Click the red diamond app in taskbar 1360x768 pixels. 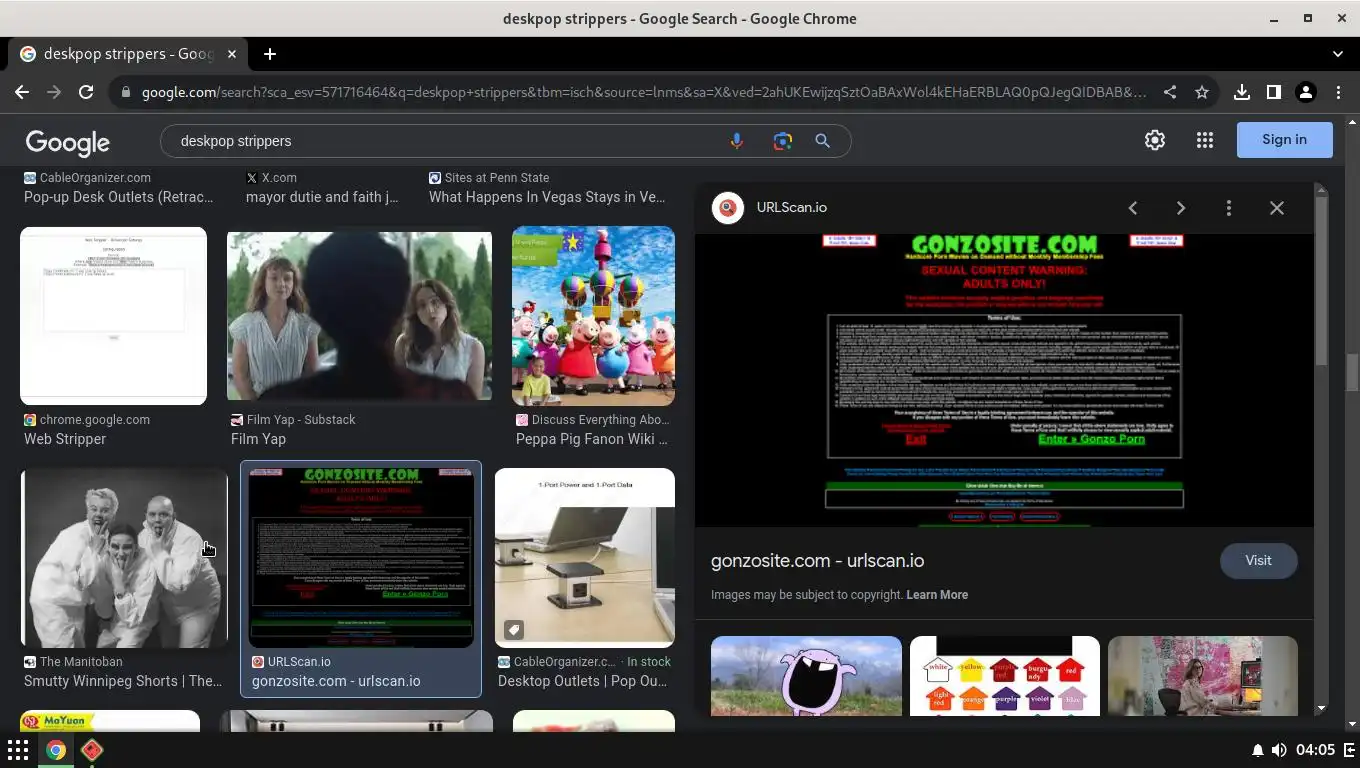click(x=92, y=750)
